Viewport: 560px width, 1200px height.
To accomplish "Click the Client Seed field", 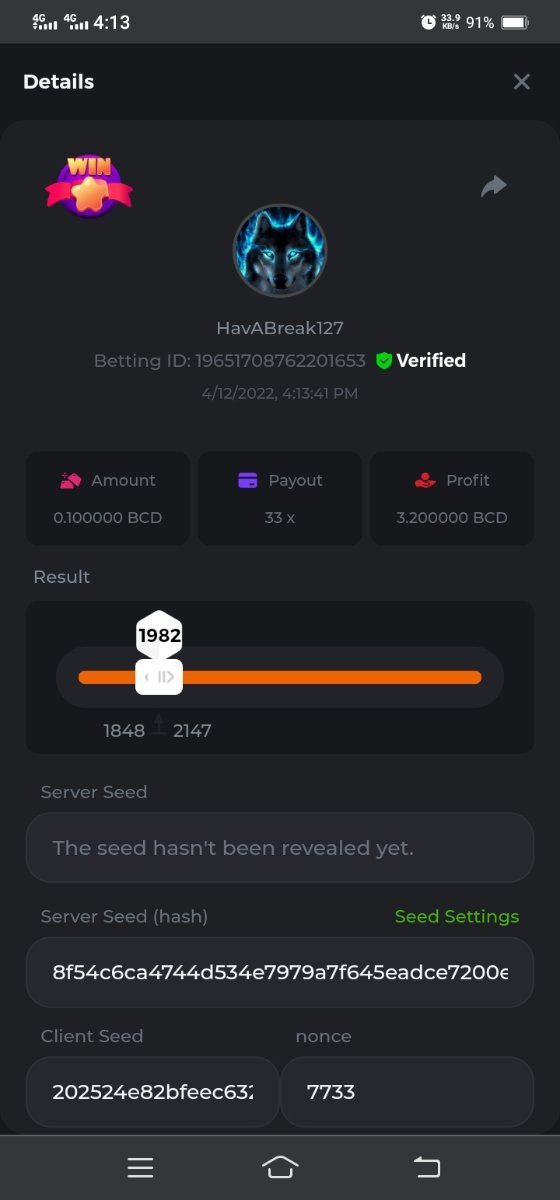I will click(x=152, y=1092).
